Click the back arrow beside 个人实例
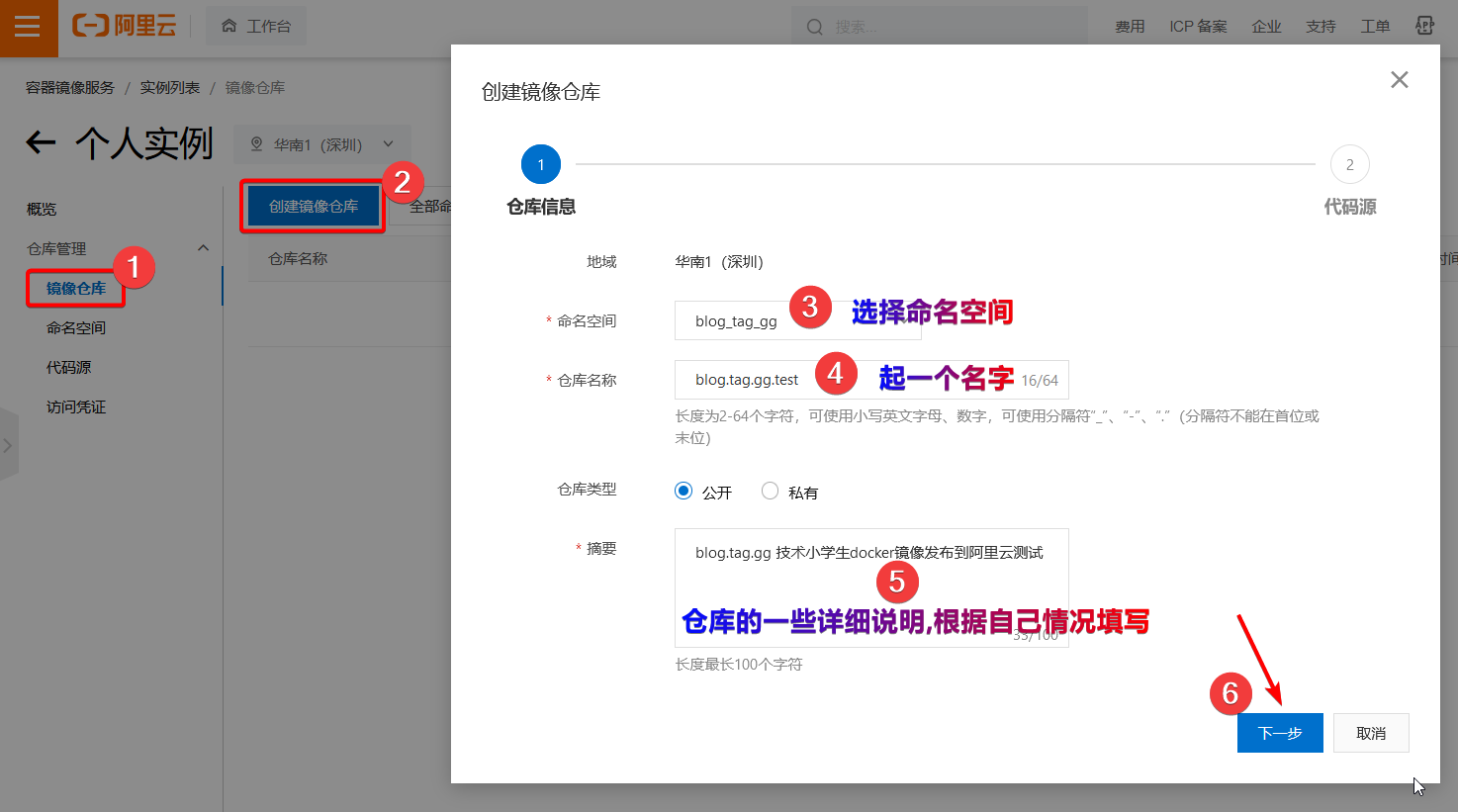 point(41,143)
